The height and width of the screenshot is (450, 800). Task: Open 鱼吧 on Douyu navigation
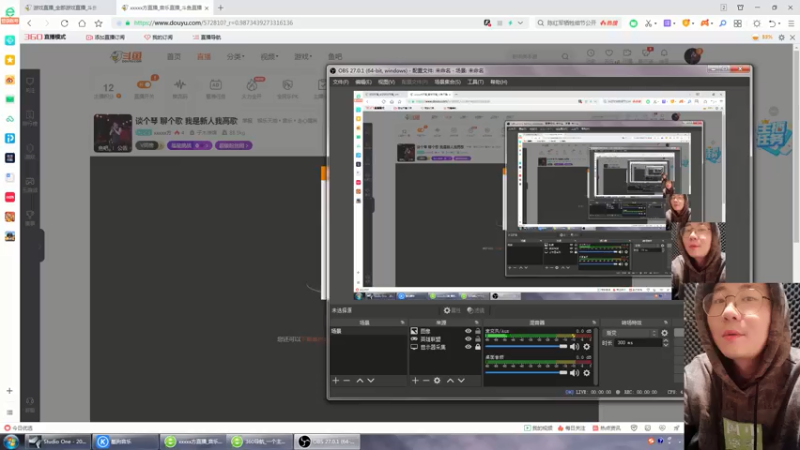(x=335, y=57)
